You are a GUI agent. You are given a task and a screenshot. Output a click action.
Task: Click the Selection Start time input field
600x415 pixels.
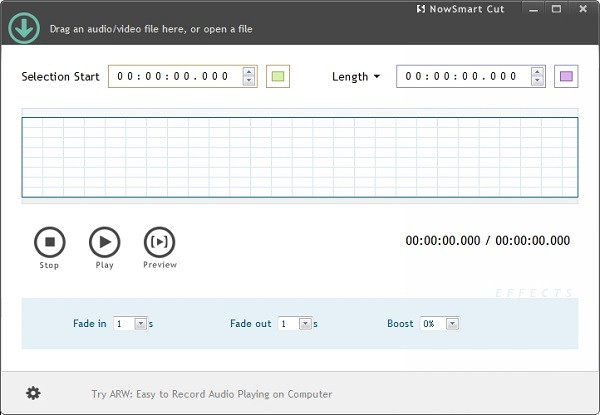point(174,77)
